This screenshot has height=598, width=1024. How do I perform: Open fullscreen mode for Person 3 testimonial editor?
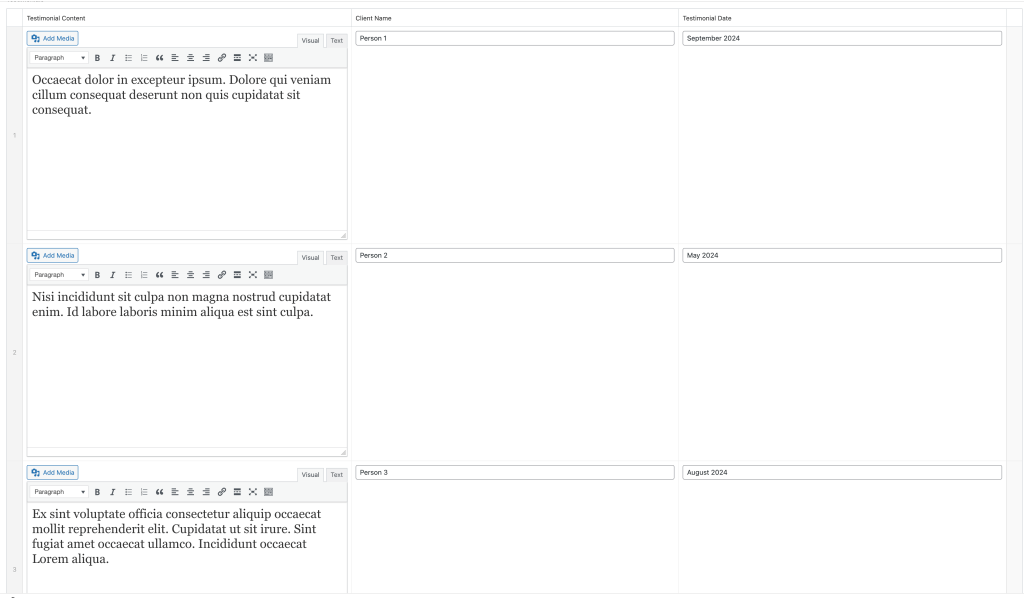tap(253, 492)
